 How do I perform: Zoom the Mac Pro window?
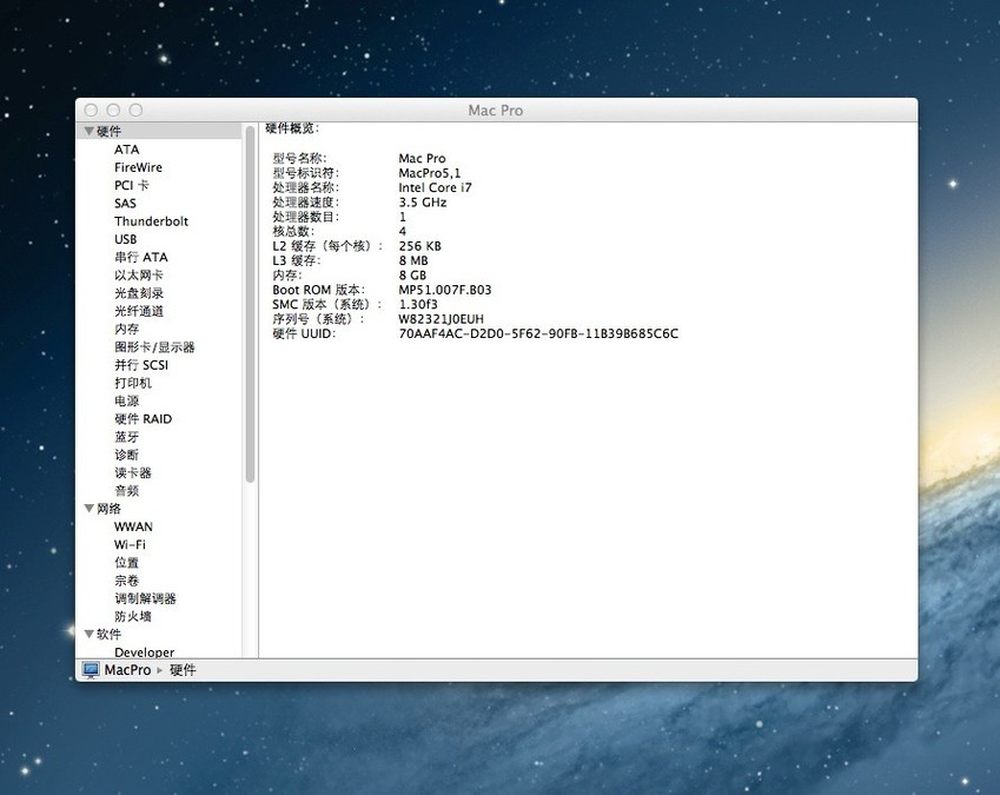tap(136, 110)
